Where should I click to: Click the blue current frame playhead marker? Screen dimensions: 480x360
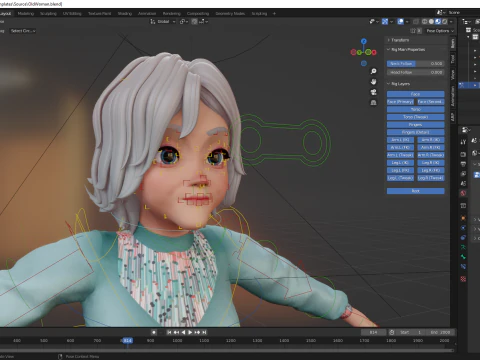127,341
